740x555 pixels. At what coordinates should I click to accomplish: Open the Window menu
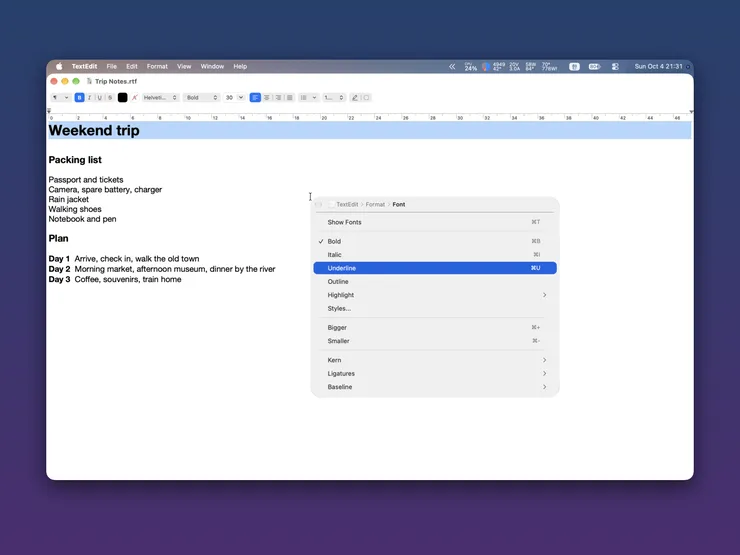click(212, 67)
